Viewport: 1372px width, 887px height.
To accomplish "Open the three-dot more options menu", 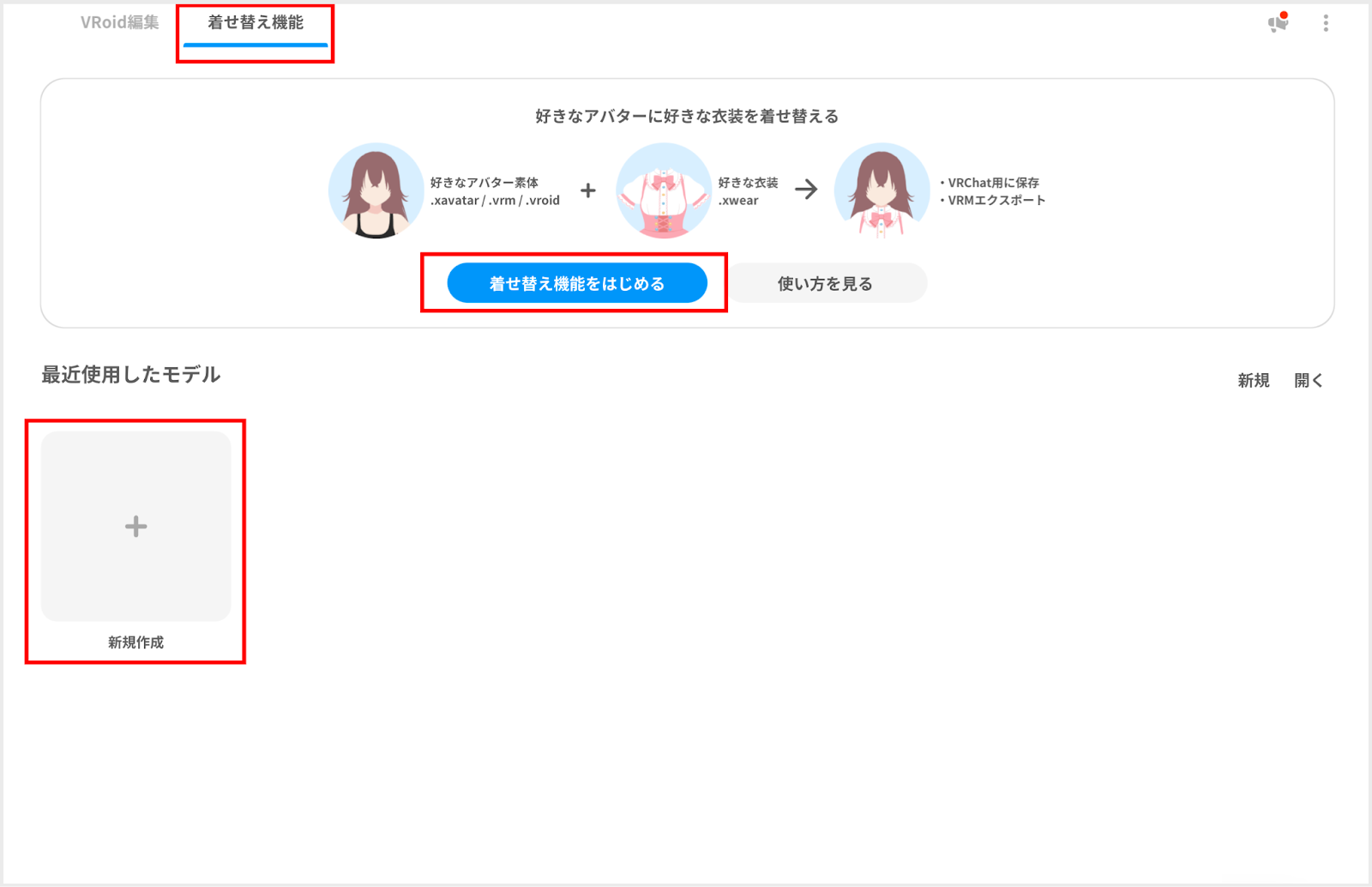I will click(x=1326, y=23).
